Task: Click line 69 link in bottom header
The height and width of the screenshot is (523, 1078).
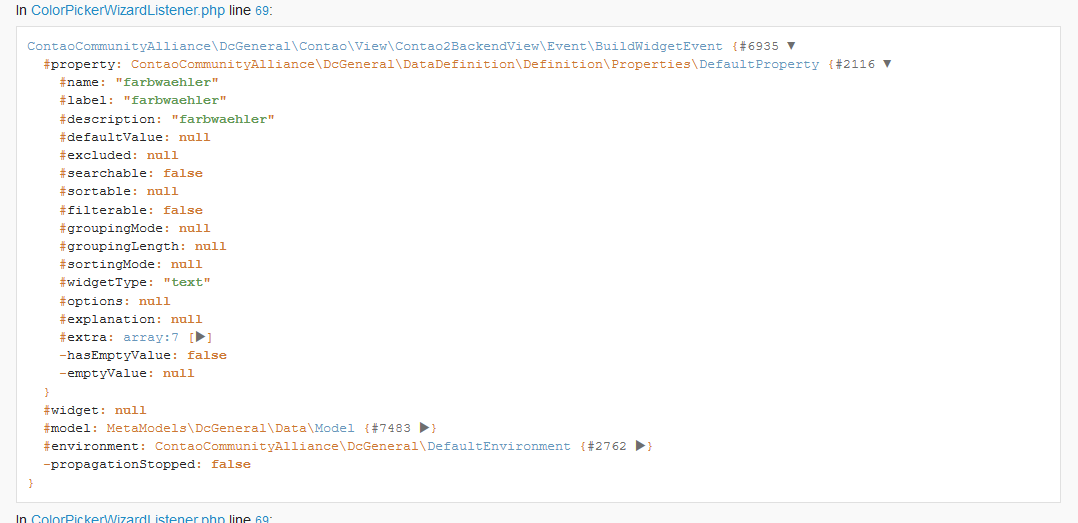Action: 262,519
